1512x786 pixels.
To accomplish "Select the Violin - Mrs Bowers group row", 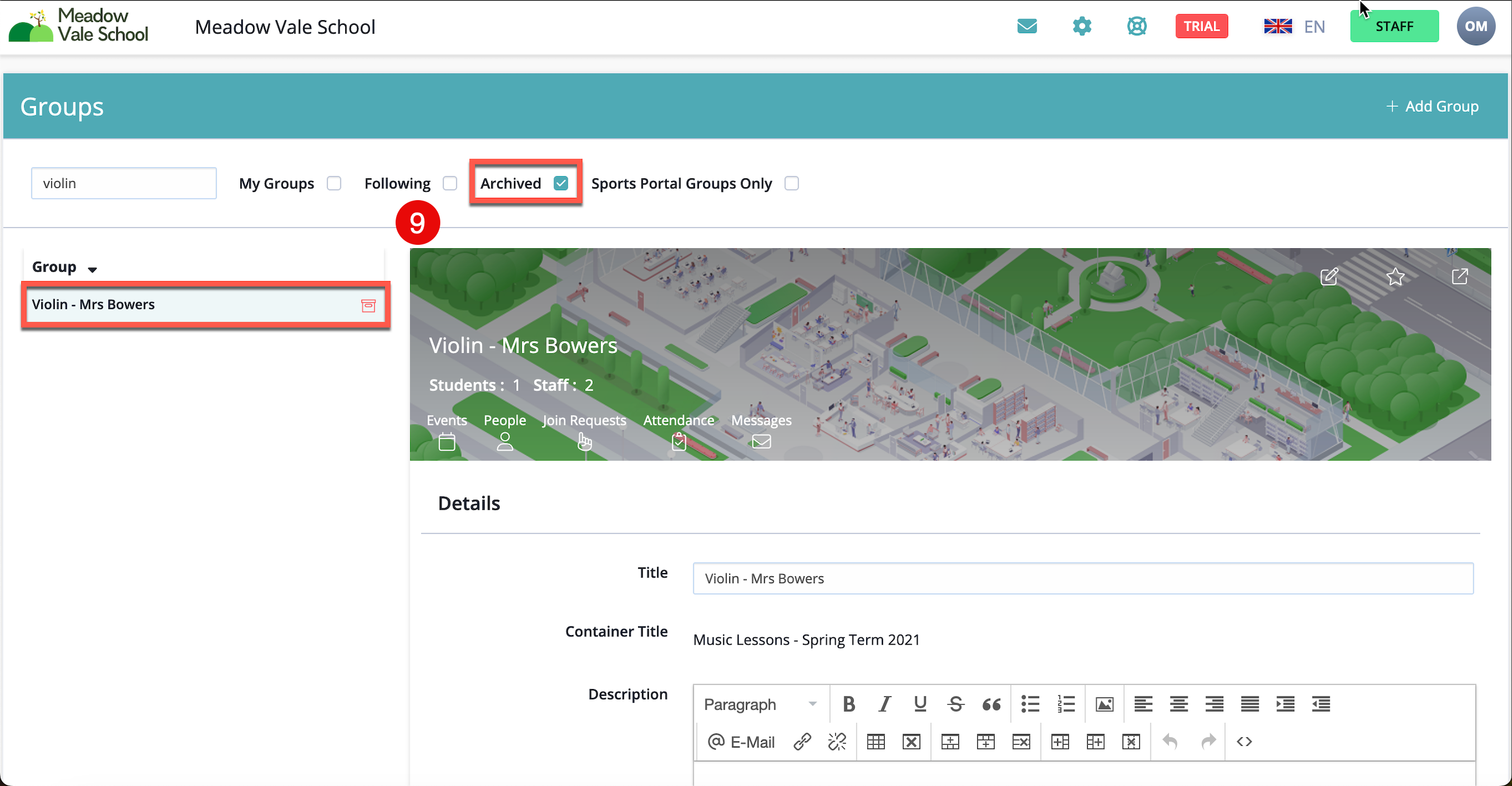I will point(206,304).
